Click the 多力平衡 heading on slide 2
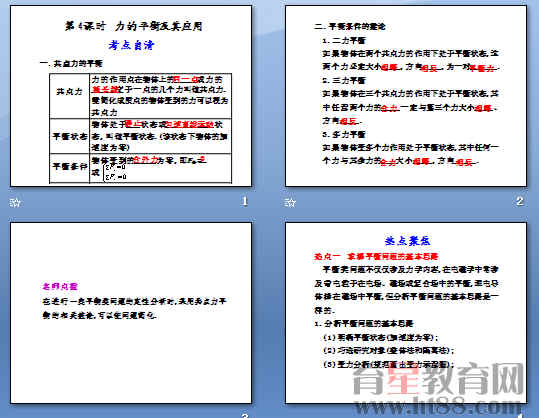This screenshot has width=539, height=418. point(344,134)
